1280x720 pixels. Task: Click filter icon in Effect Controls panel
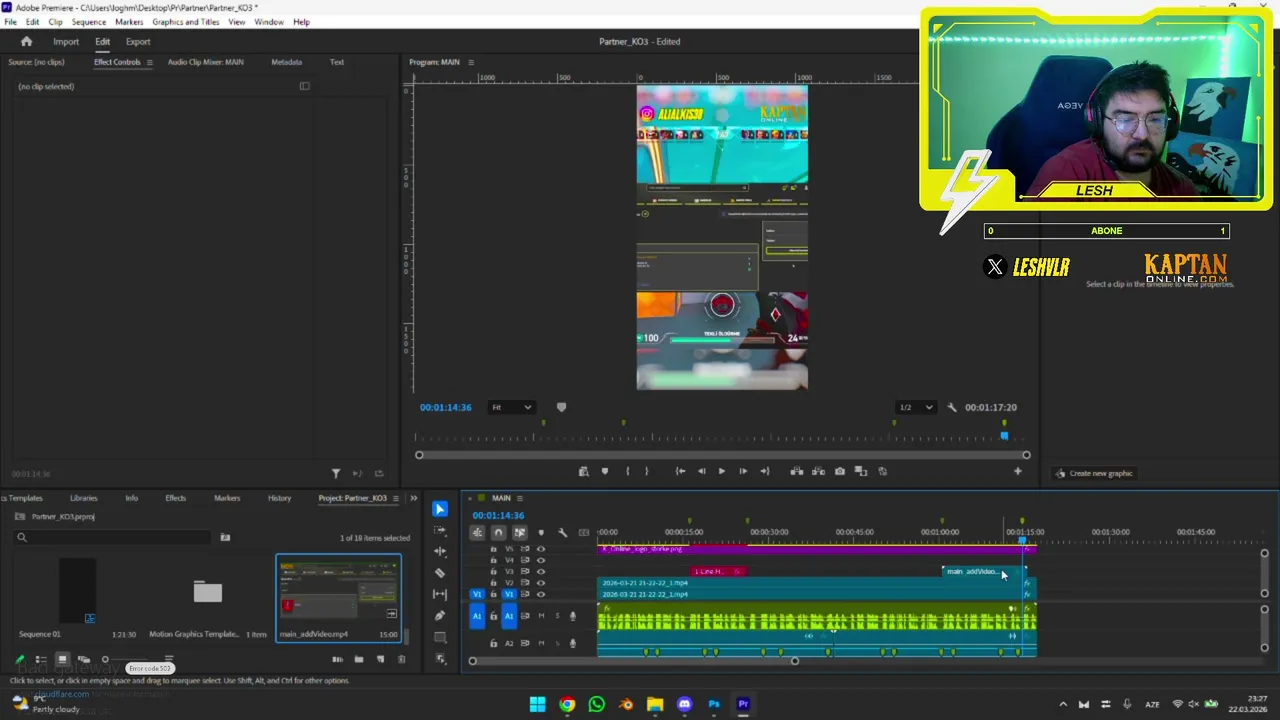(336, 473)
